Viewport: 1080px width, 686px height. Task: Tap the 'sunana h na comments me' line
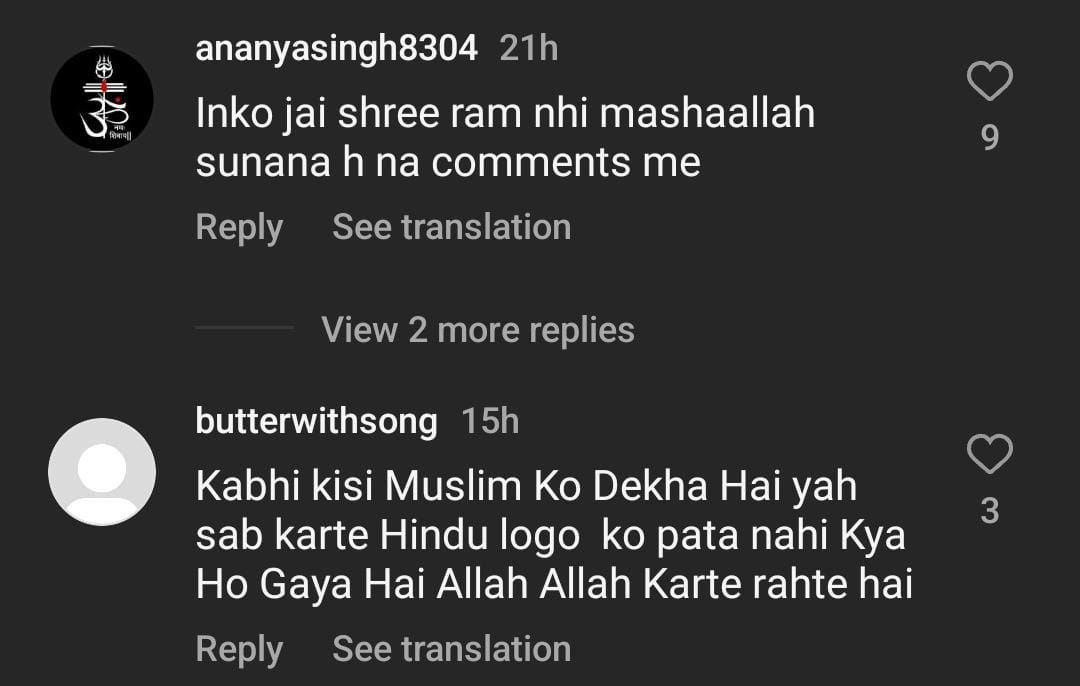(448, 163)
